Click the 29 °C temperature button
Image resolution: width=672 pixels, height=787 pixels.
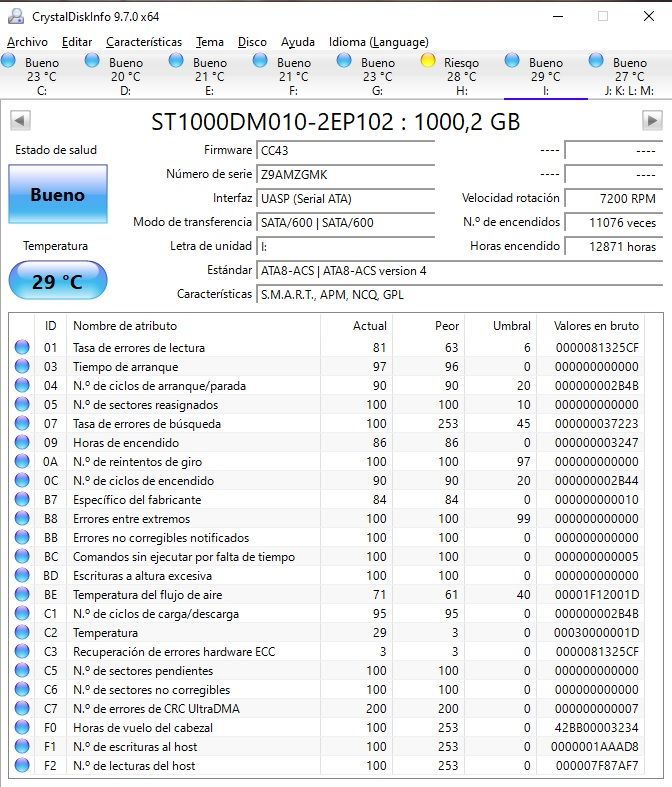tap(58, 281)
